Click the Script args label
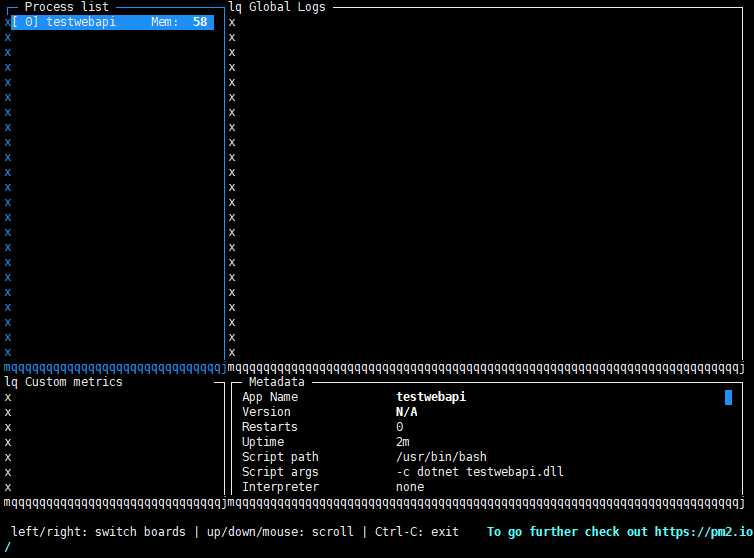754x558 pixels. 280,472
